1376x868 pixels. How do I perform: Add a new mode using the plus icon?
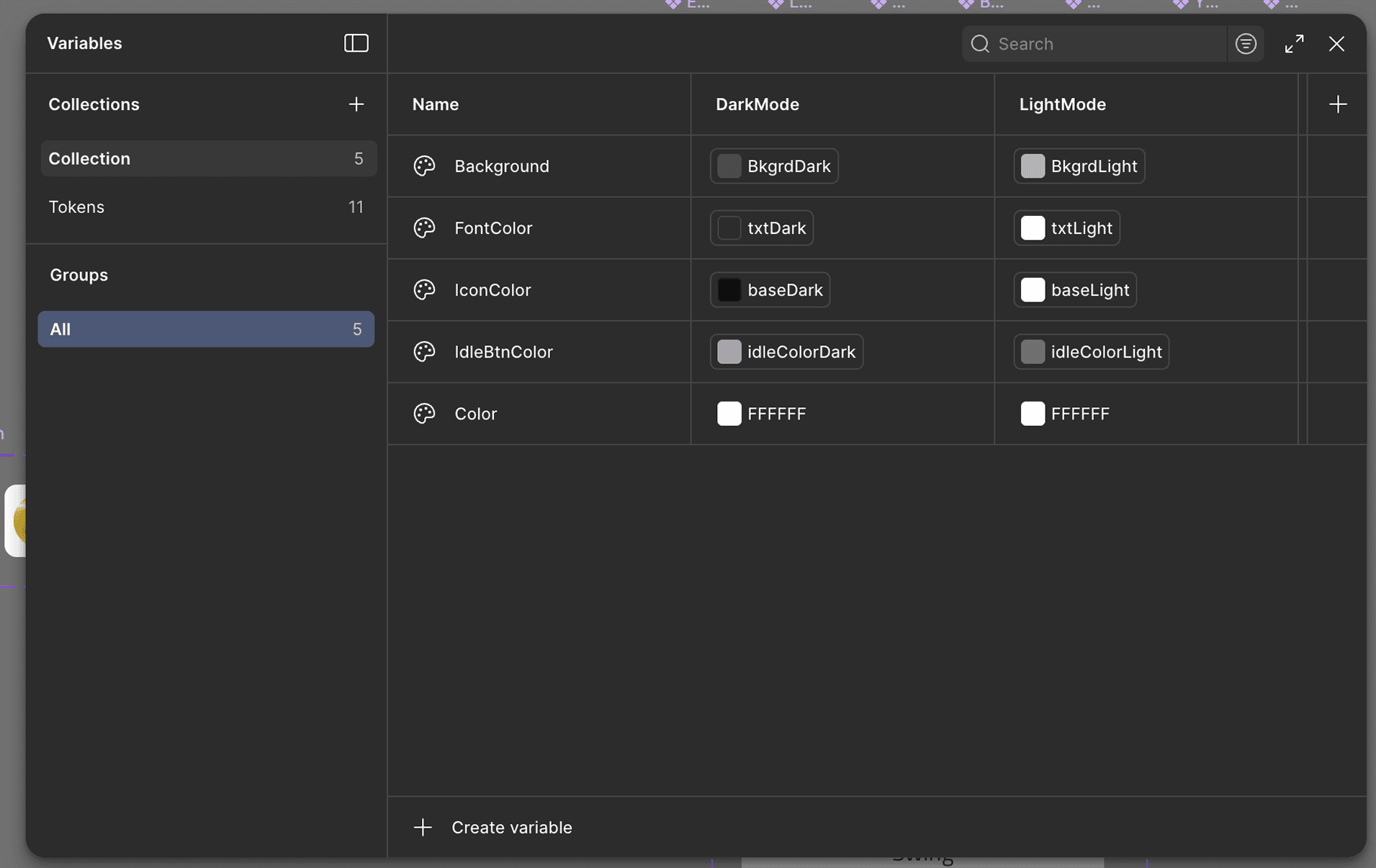1338,104
